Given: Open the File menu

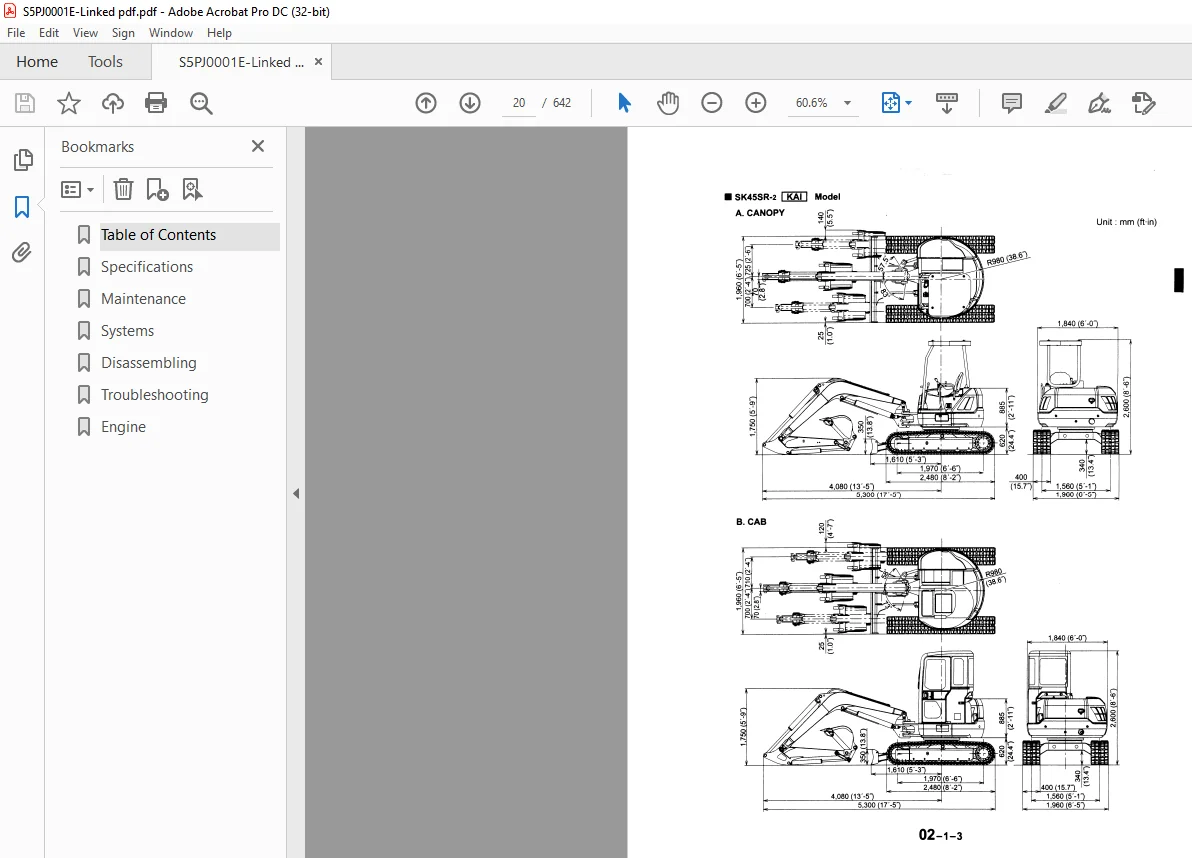Looking at the screenshot, I should (16, 33).
